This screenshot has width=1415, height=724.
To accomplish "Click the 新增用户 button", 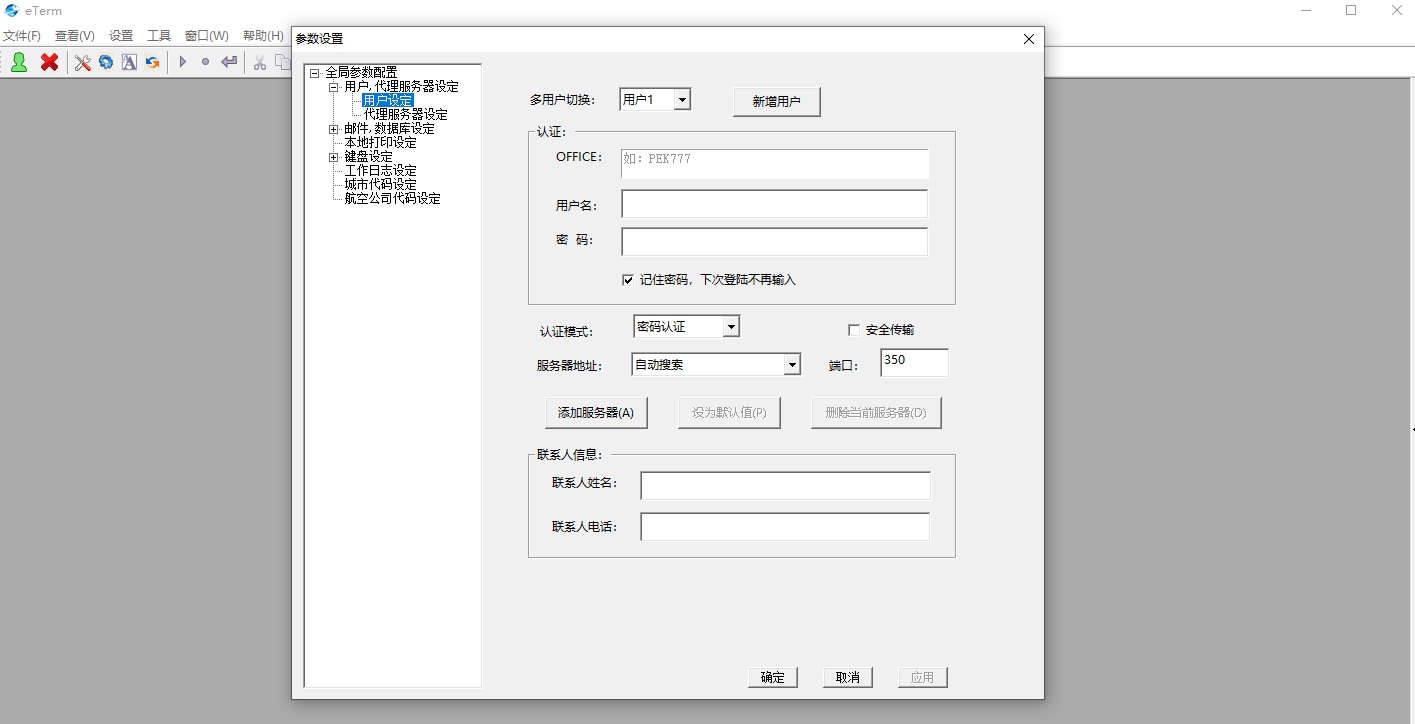I will pyautogui.click(x=776, y=102).
